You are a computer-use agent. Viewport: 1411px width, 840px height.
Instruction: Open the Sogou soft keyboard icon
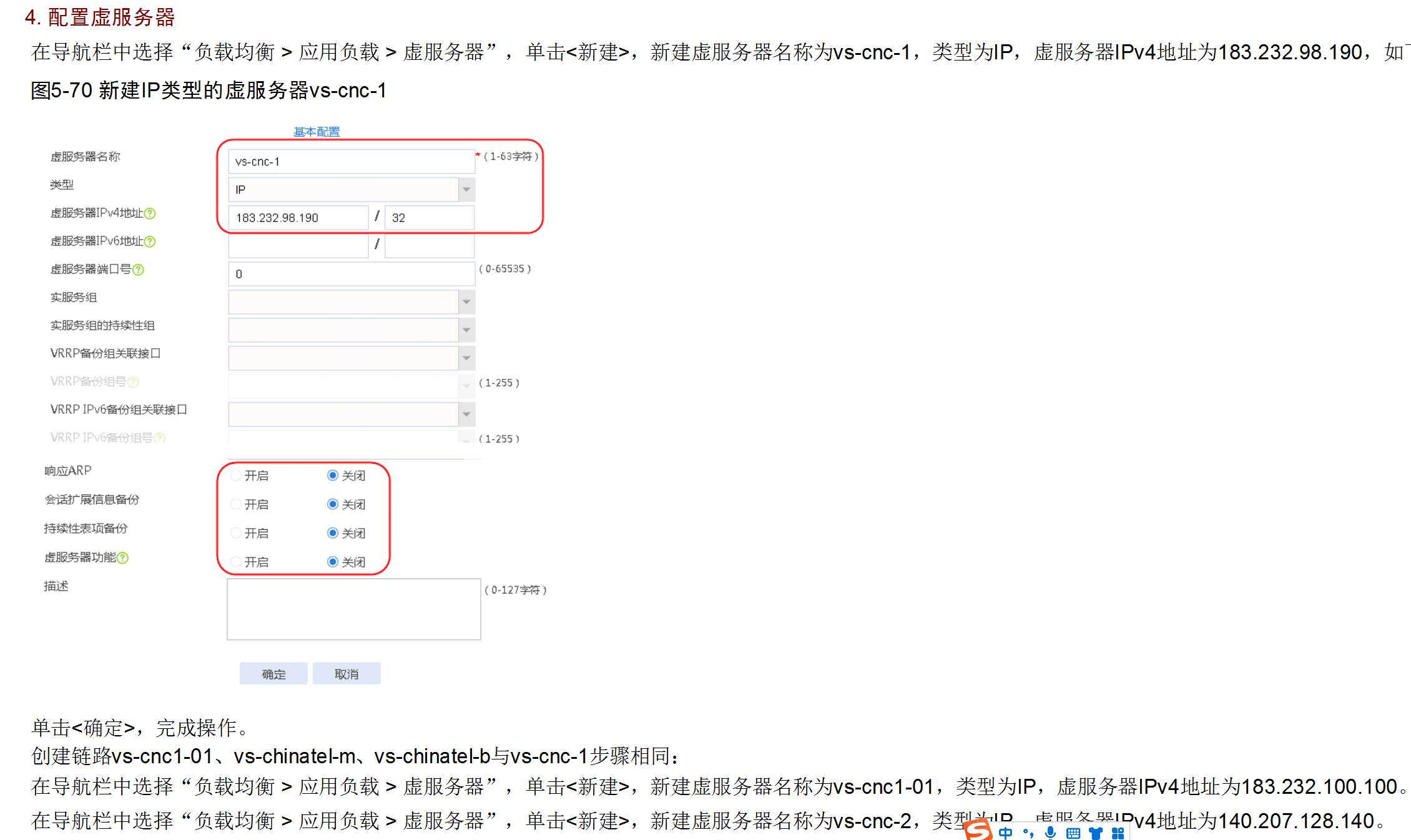pyautogui.click(x=1073, y=833)
